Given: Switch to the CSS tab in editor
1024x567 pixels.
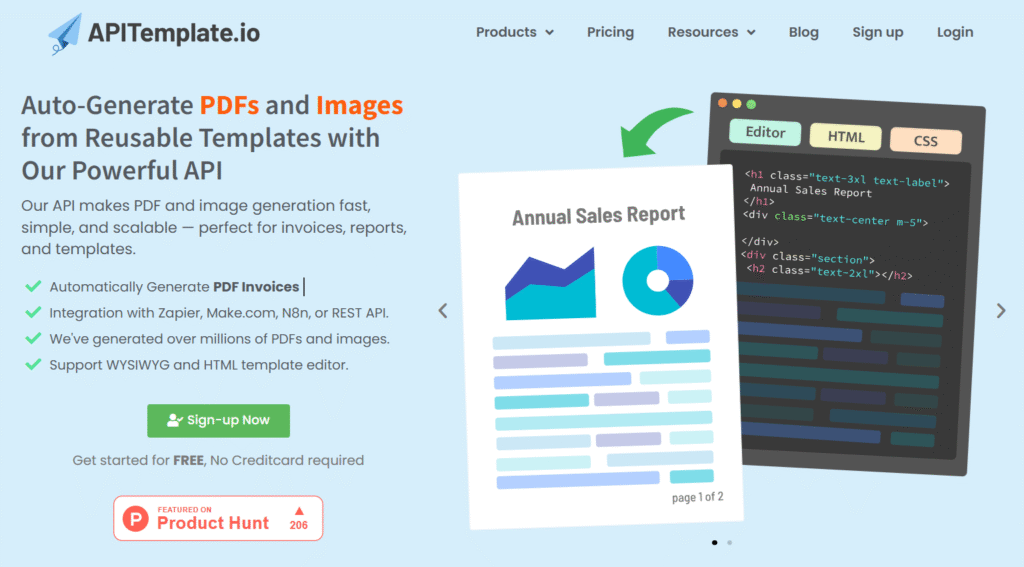Looking at the screenshot, I should [x=925, y=141].
